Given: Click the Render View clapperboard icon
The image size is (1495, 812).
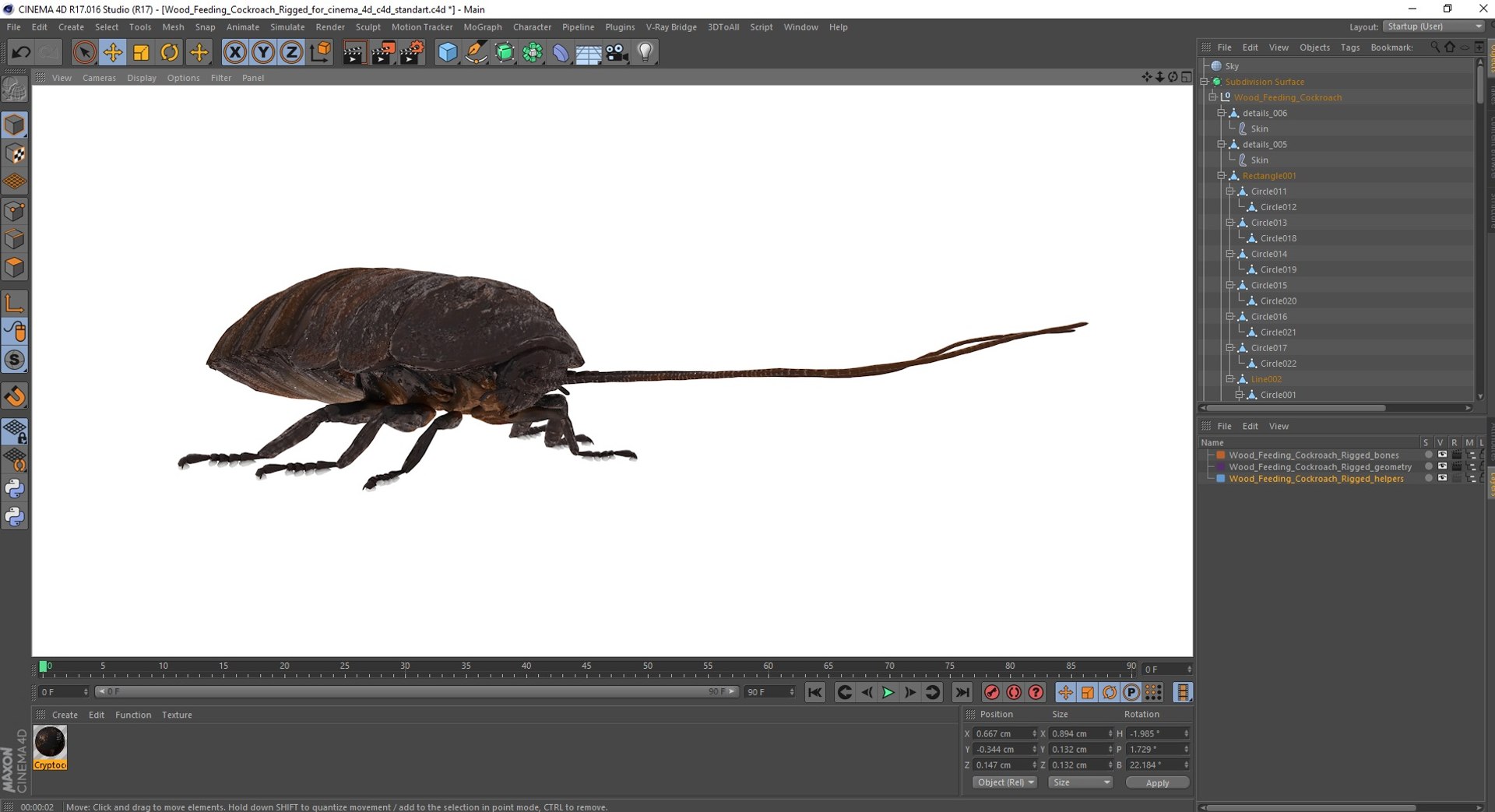Looking at the screenshot, I should (x=354, y=52).
